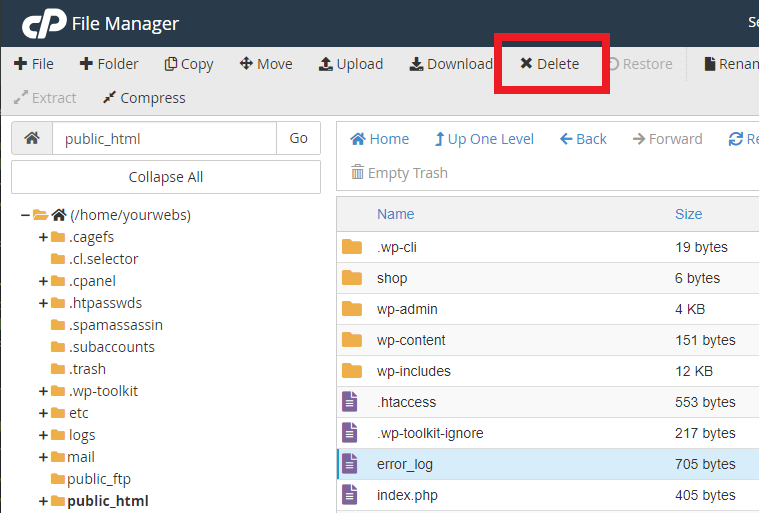
Task: Click the Download toolbar button
Action: [x=451, y=64]
